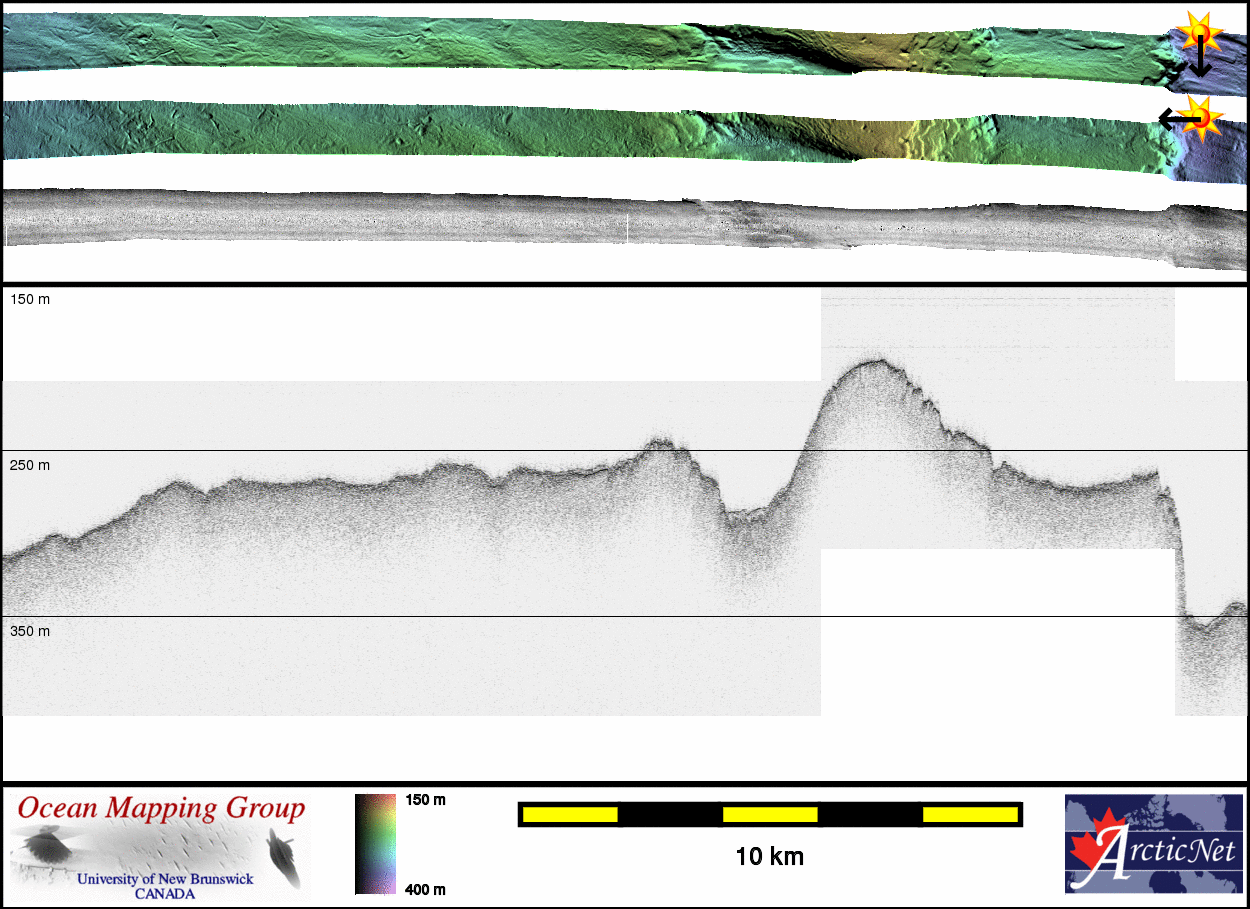Click the sun icon with left-pointing arrow
The width and height of the screenshot is (1250, 909).
click(1203, 117)
